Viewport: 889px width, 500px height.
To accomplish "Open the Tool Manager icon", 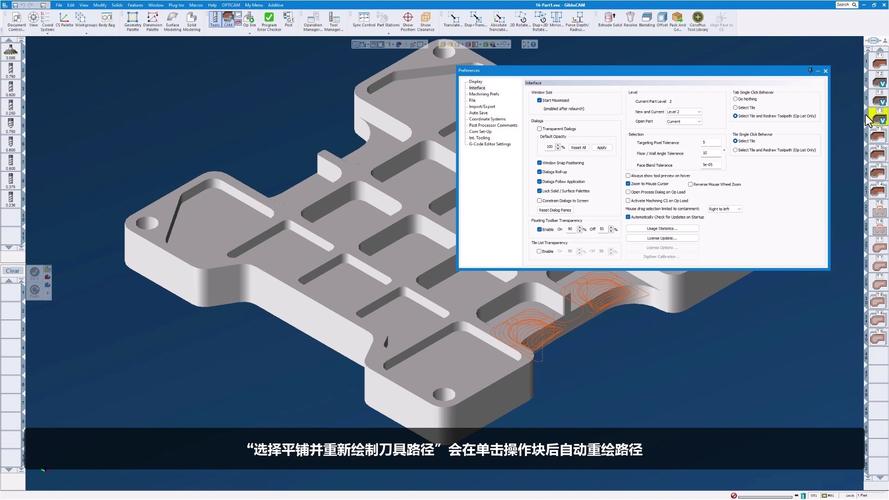I will 333,20.
